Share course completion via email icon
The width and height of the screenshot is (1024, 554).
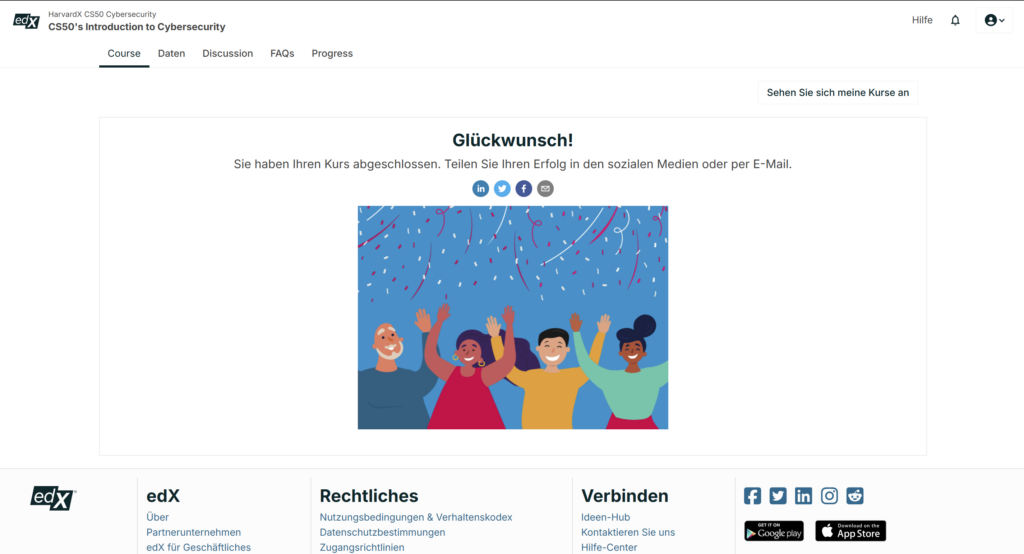tap(545, 189)
